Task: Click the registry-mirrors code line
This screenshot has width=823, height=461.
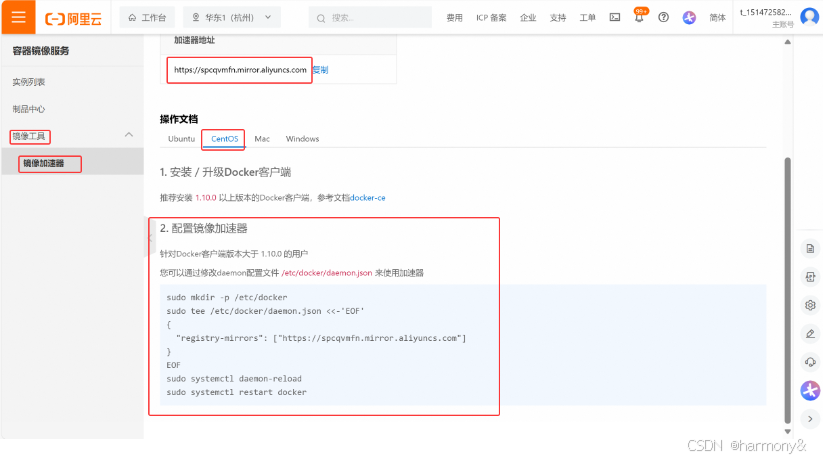Action: tap(321, 338)
